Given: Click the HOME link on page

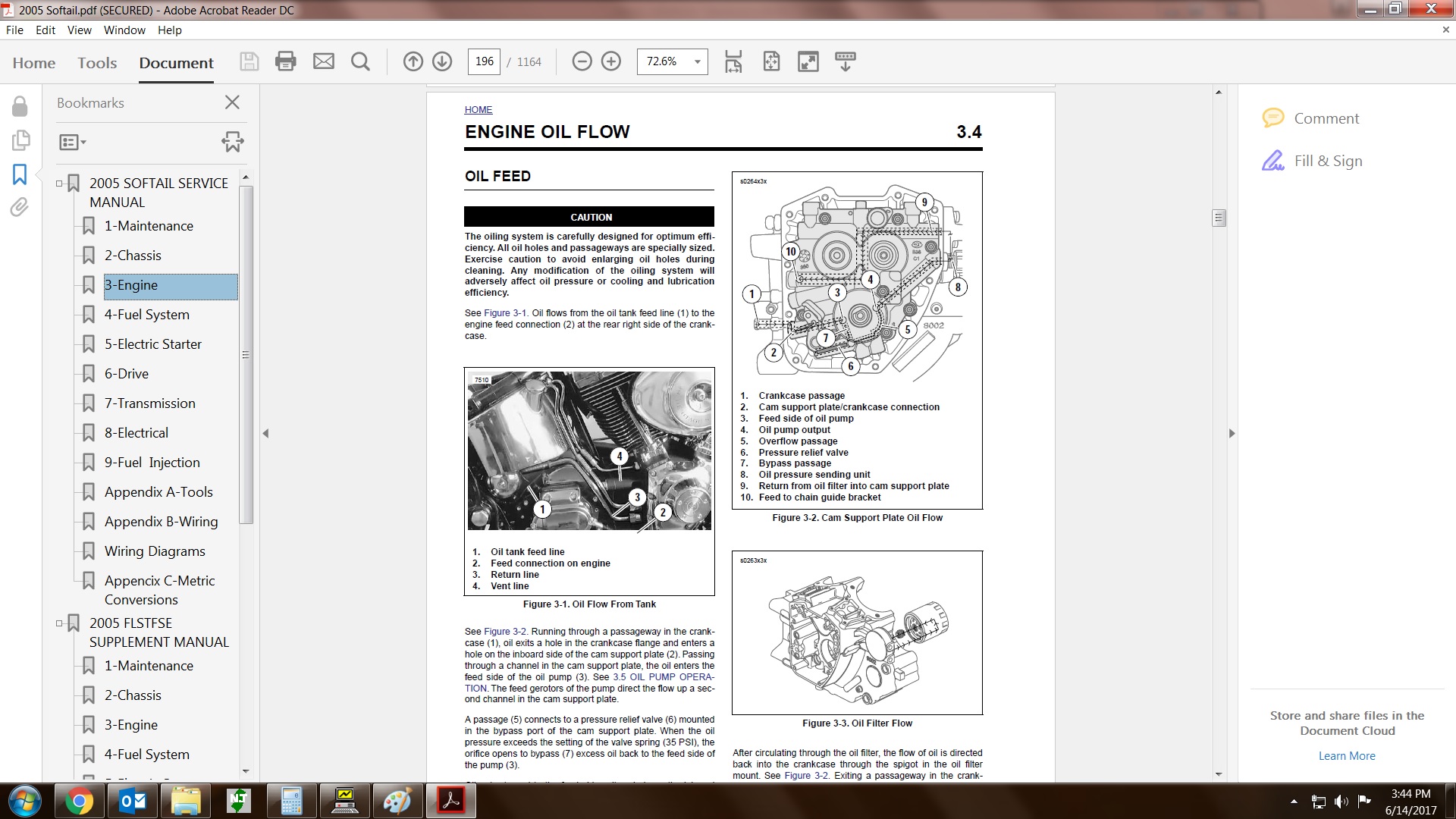Looking at the screenshot, I should coord(478,110).
